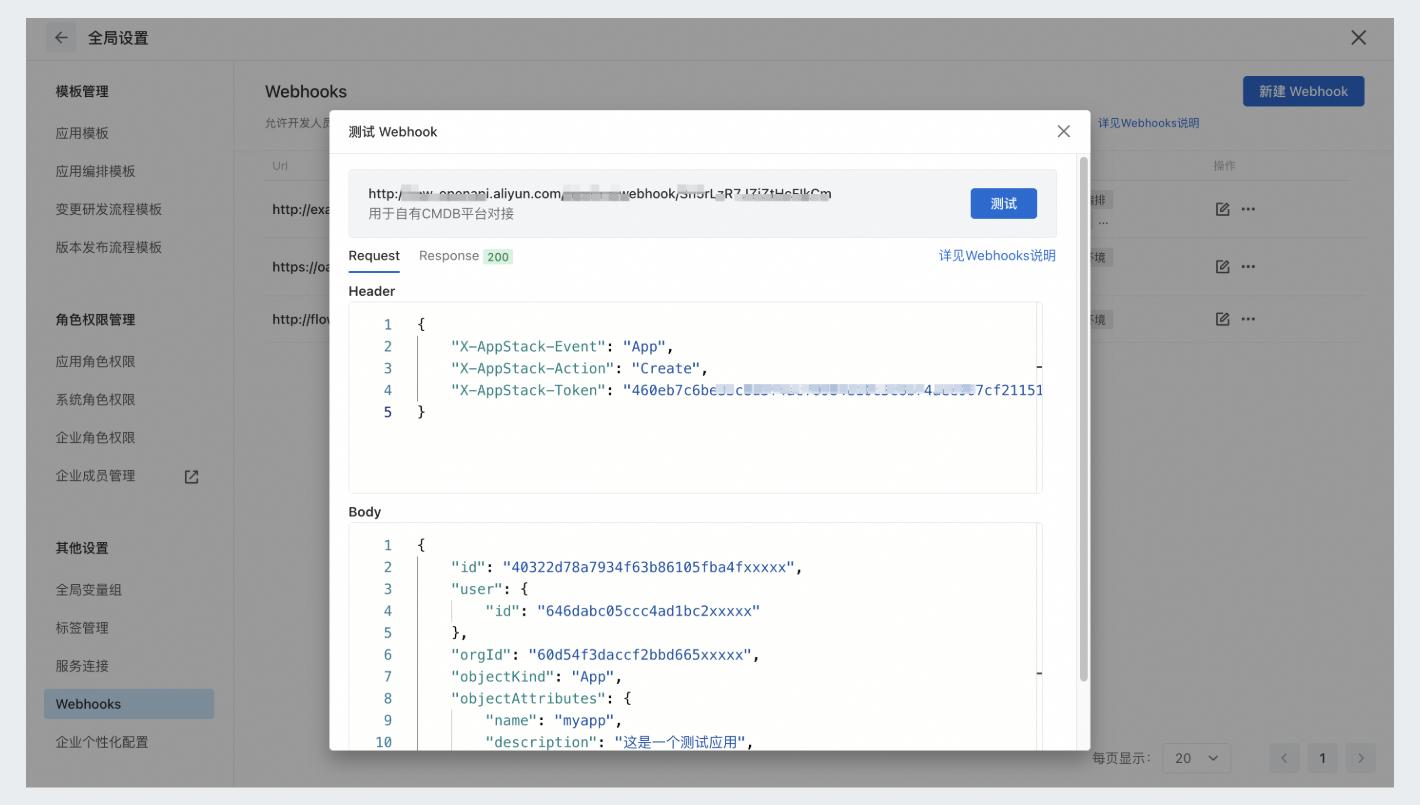Viewport: 1420px width, 805px height.
Task: Open 详见Webhooks说明 link on the Webhooks page
Action: (x=1148, y=123)
